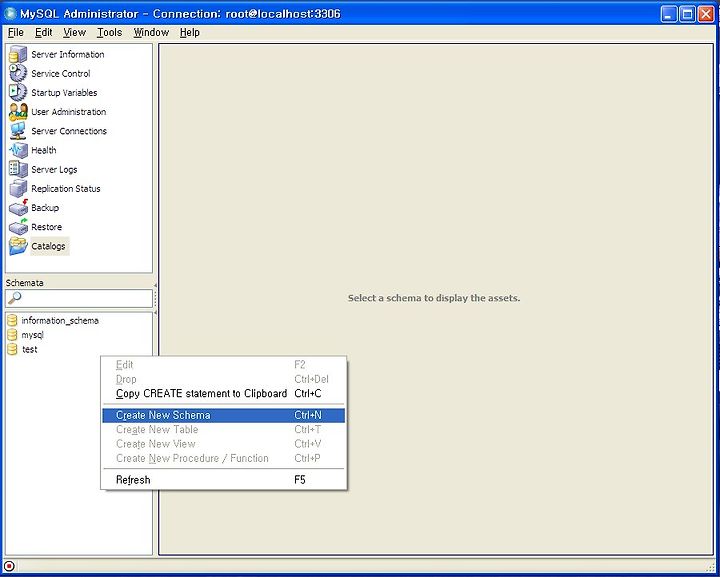Open the Window menu

pos(151,33)
